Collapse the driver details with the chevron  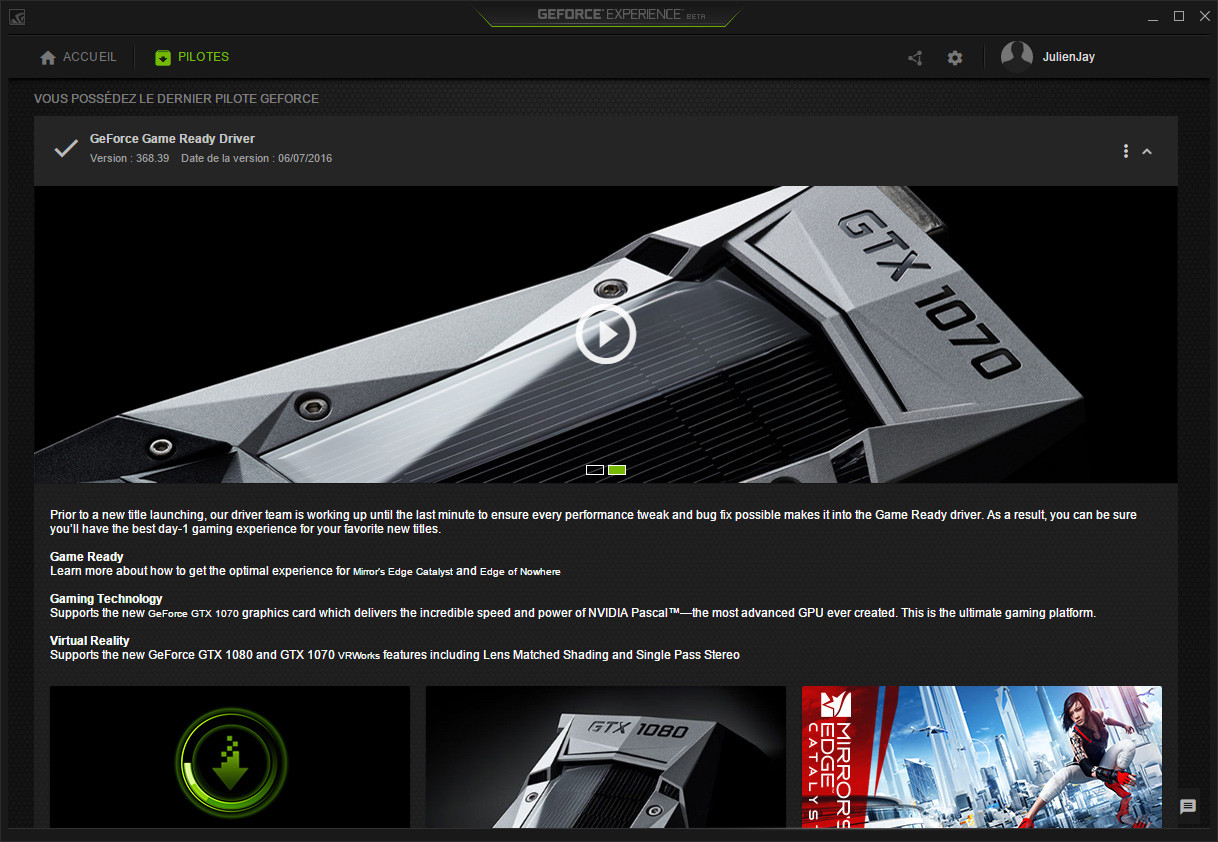coord(1147,151)
